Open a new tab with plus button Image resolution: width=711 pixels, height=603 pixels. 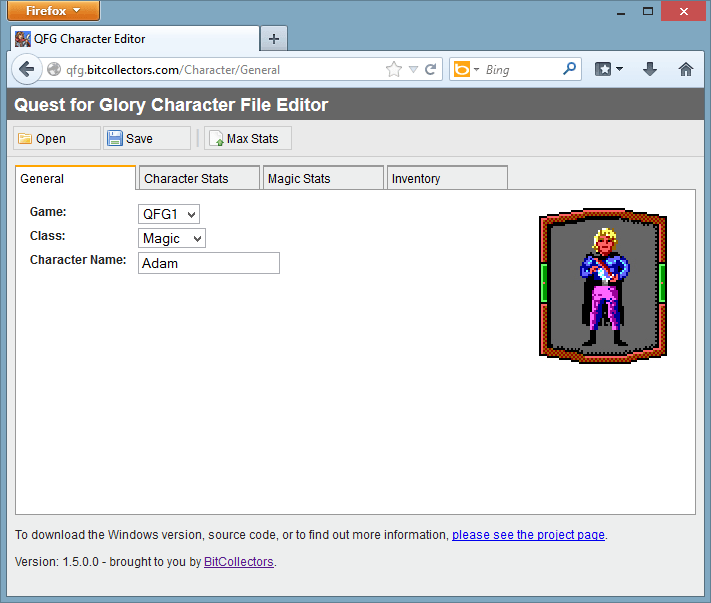click(x=273, y=39)
